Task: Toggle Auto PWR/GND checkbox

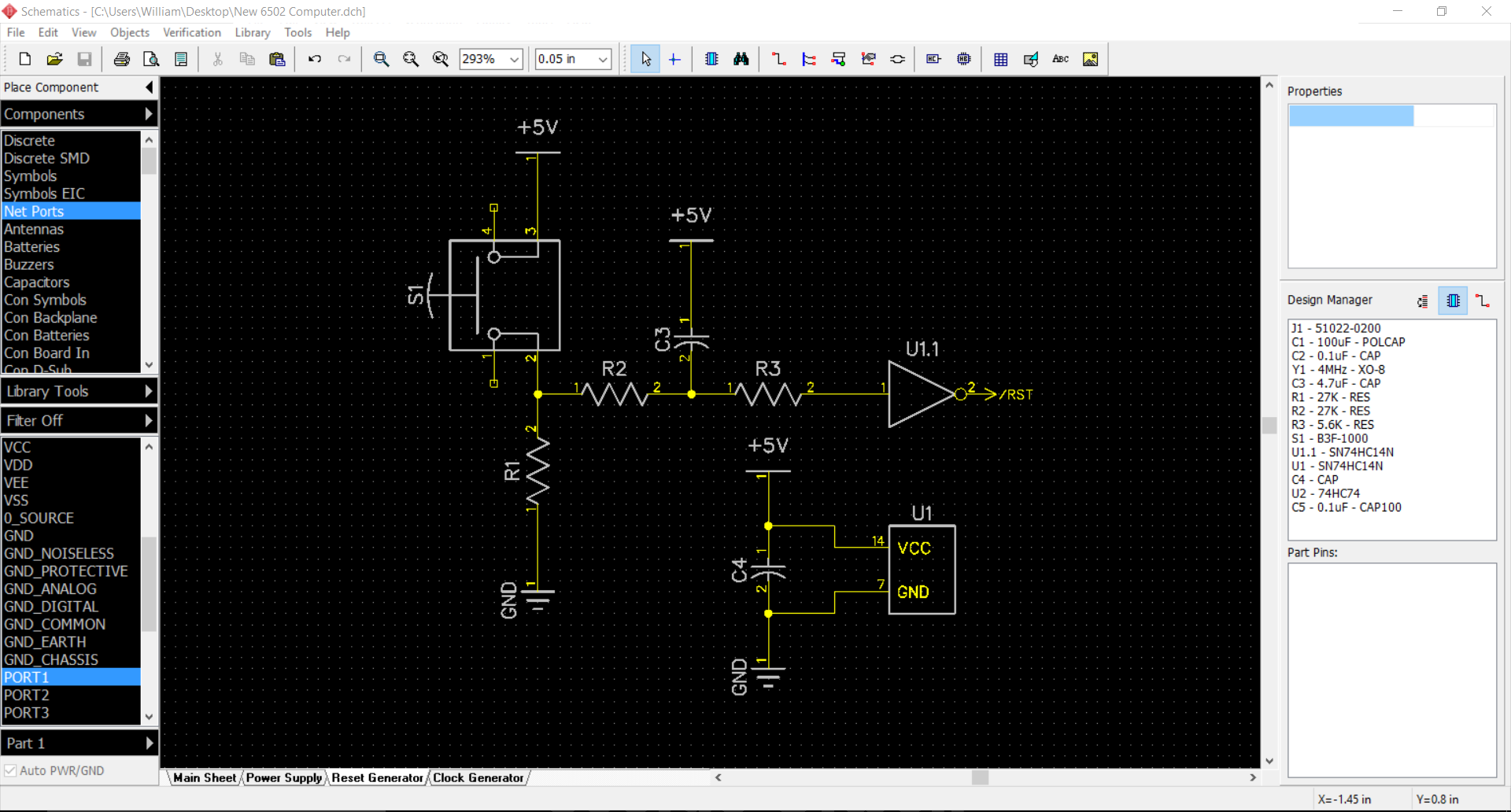Action: click(x=11, y=770)
